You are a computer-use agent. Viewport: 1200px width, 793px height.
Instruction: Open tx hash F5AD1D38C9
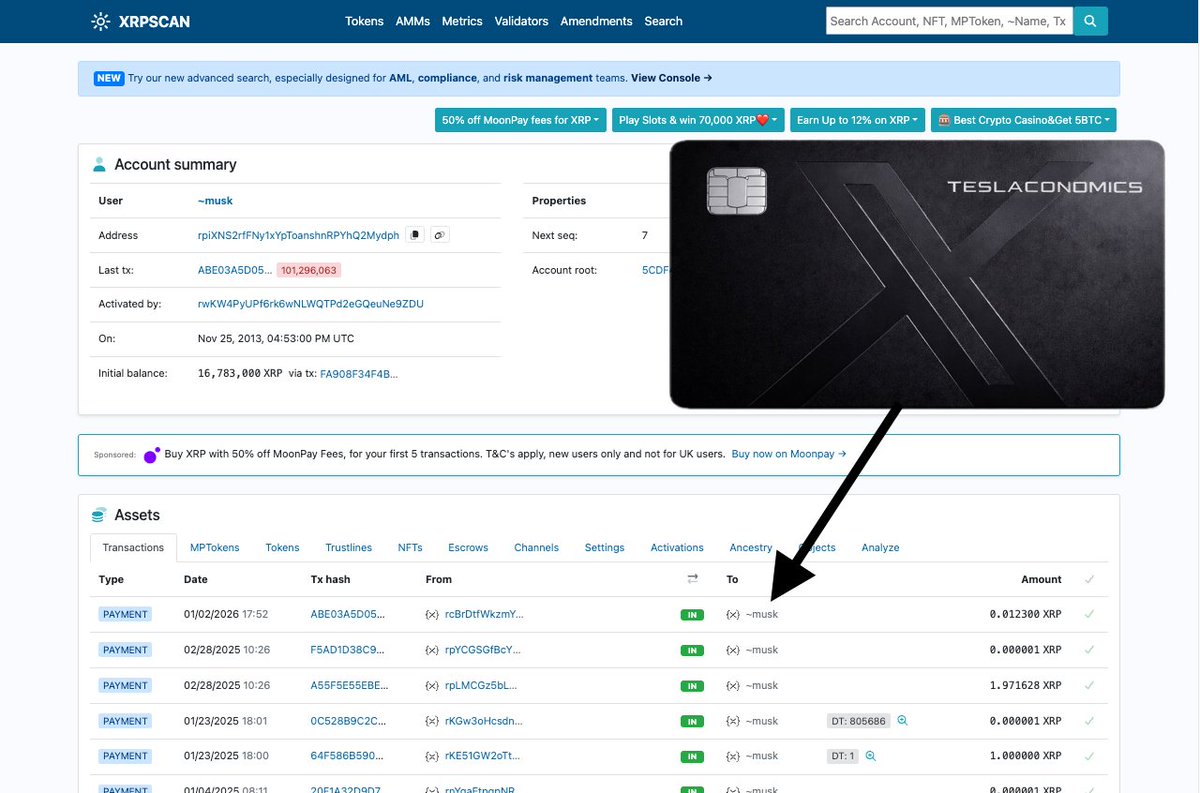[x=346, y=650]
